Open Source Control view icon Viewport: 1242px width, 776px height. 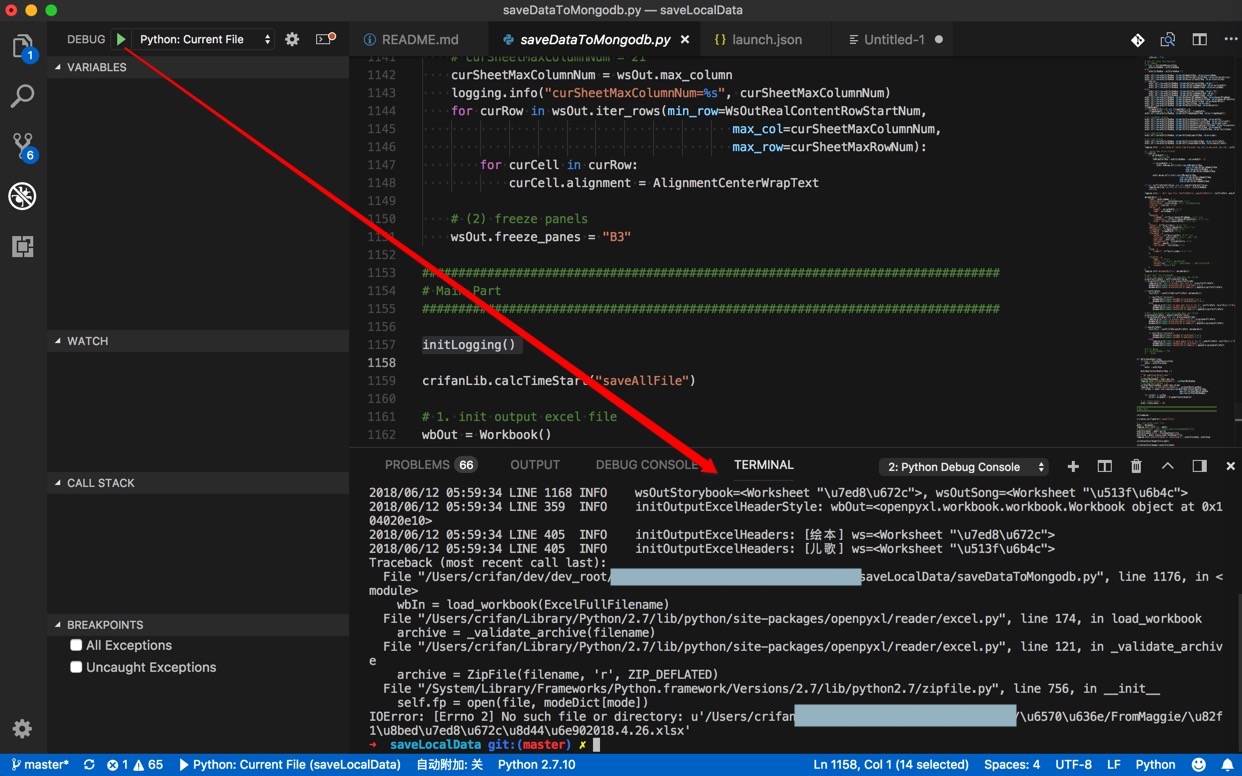[22, 146]
